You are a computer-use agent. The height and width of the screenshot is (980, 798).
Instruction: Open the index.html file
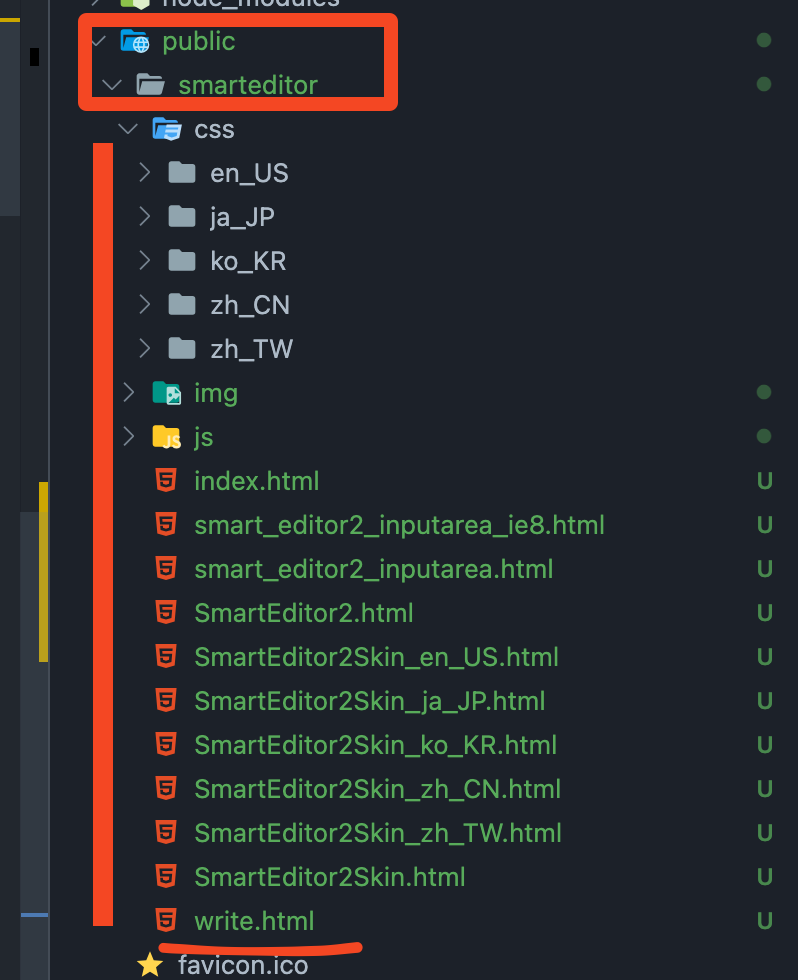click(257, 481)
